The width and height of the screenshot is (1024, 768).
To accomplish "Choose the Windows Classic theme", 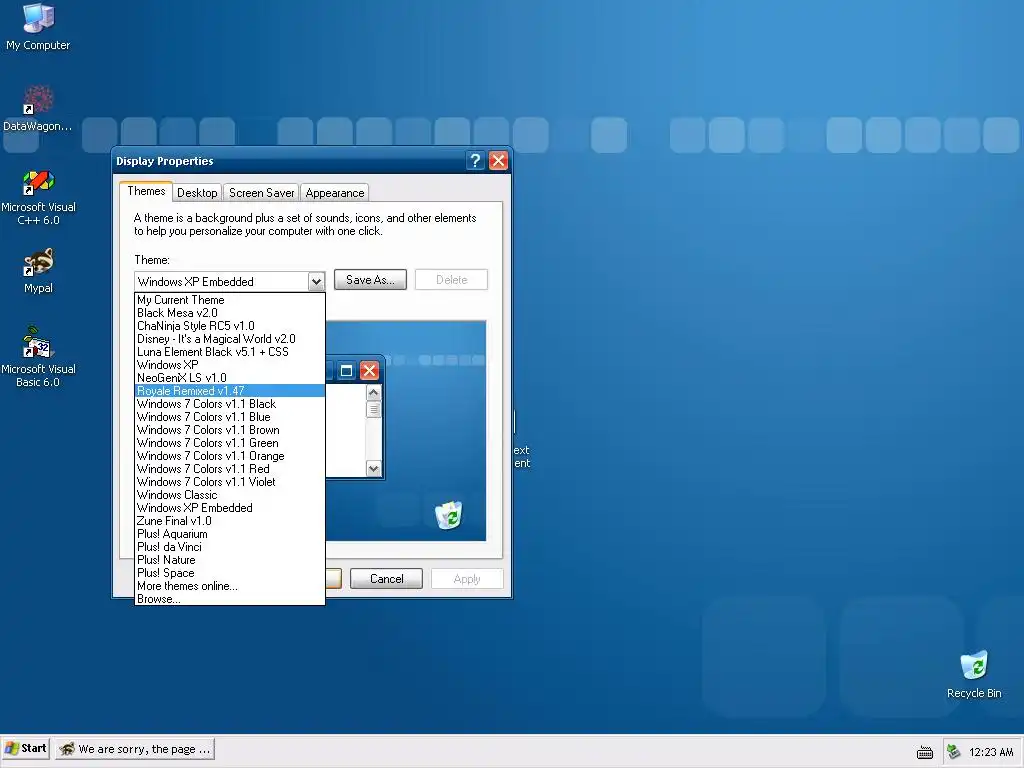I will (x=230, y=495).
